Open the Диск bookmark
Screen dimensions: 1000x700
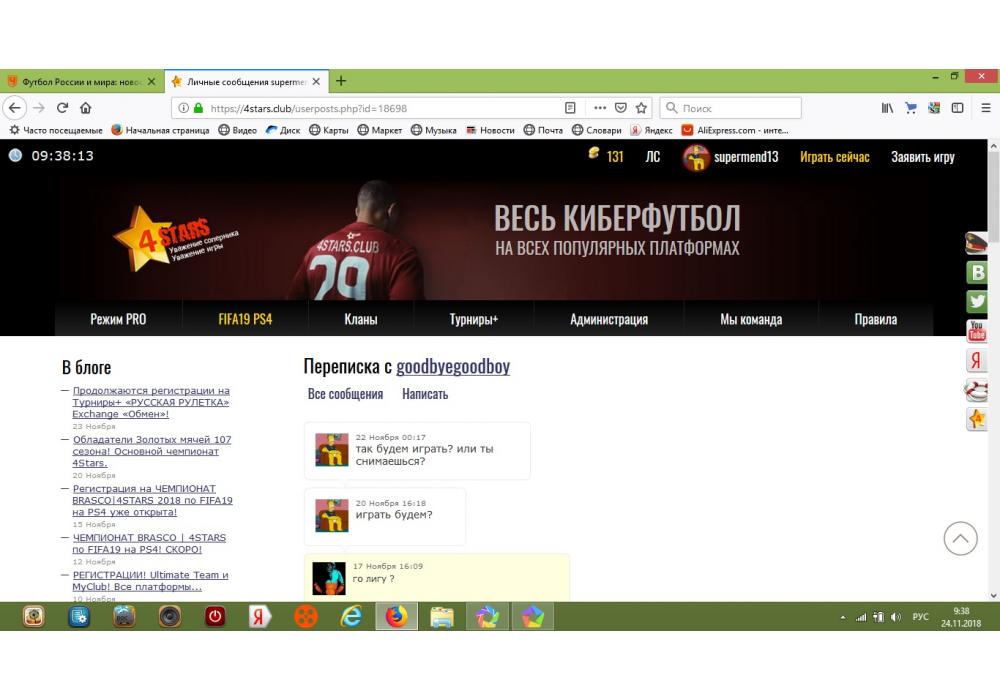click(x=283, y=130)
